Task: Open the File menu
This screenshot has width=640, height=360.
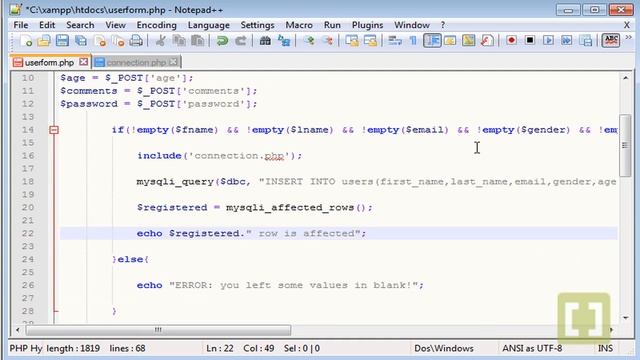Action: pyautogui.click(x=21, y=25)
